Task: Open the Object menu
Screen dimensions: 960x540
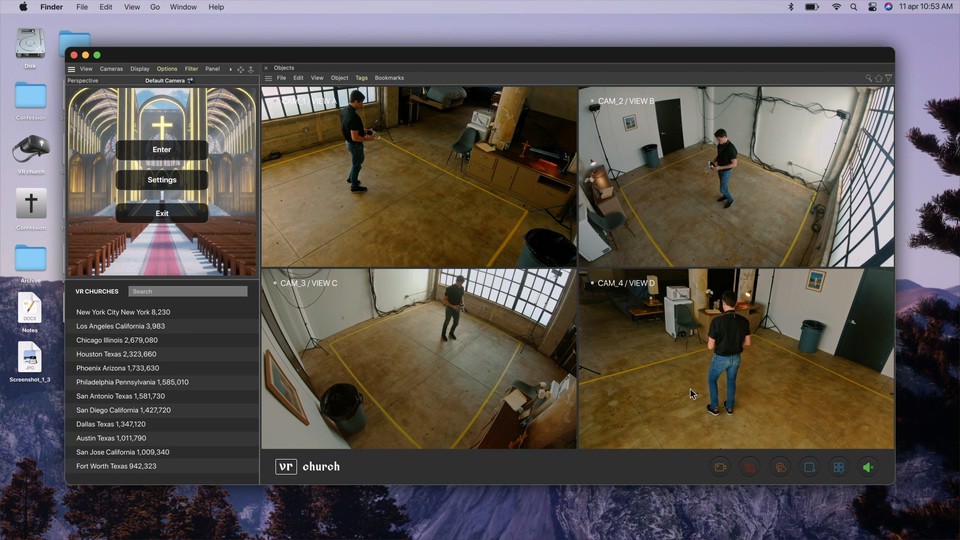Action: (339, 78)
